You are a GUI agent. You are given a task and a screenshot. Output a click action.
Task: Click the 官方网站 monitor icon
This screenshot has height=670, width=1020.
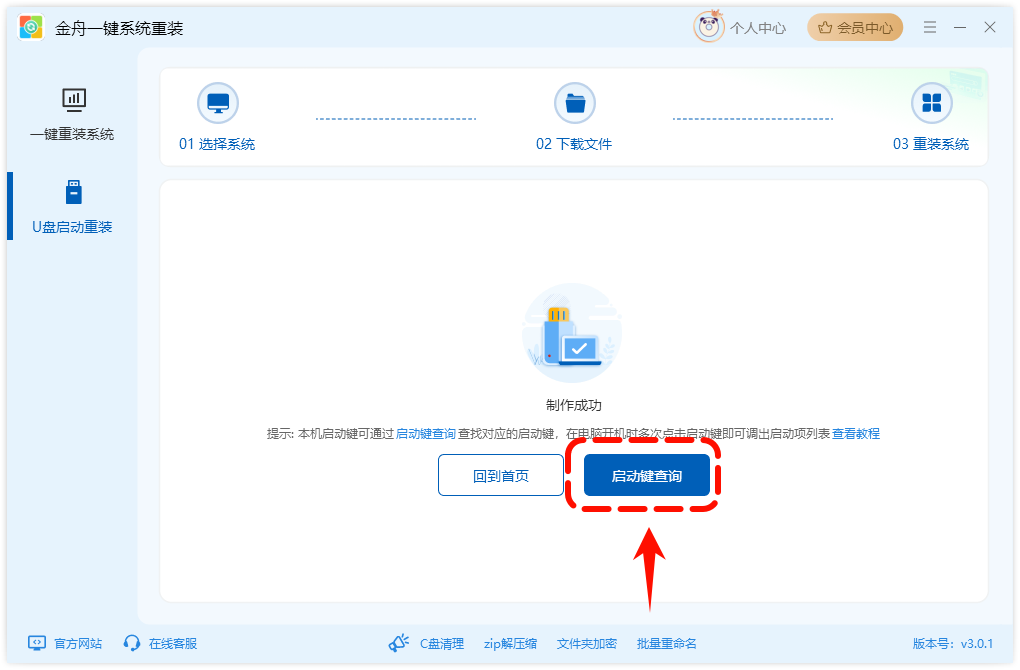pyautogui.click(x=37, y=643)
